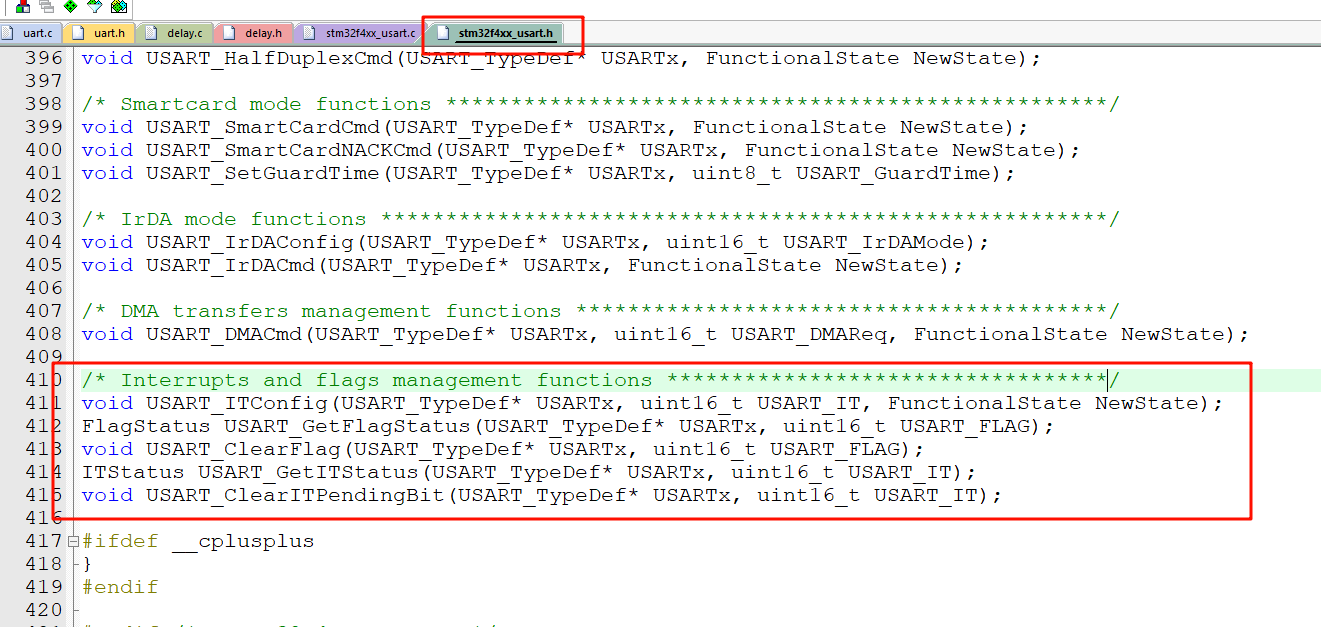Open the Manage Project Items toolbar icon
1321x627 pixels.
pos(21,6)
